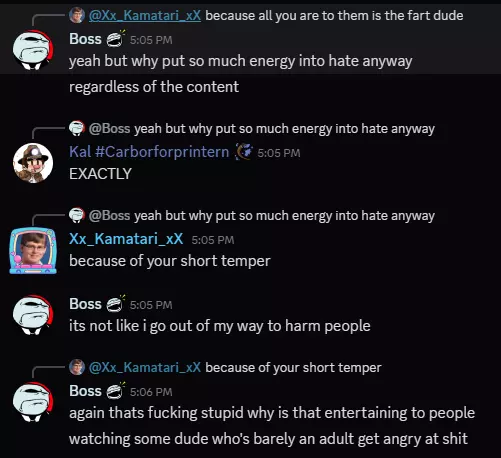Click the blue Xx_Kamatari_xX username header

coord(126,239)
